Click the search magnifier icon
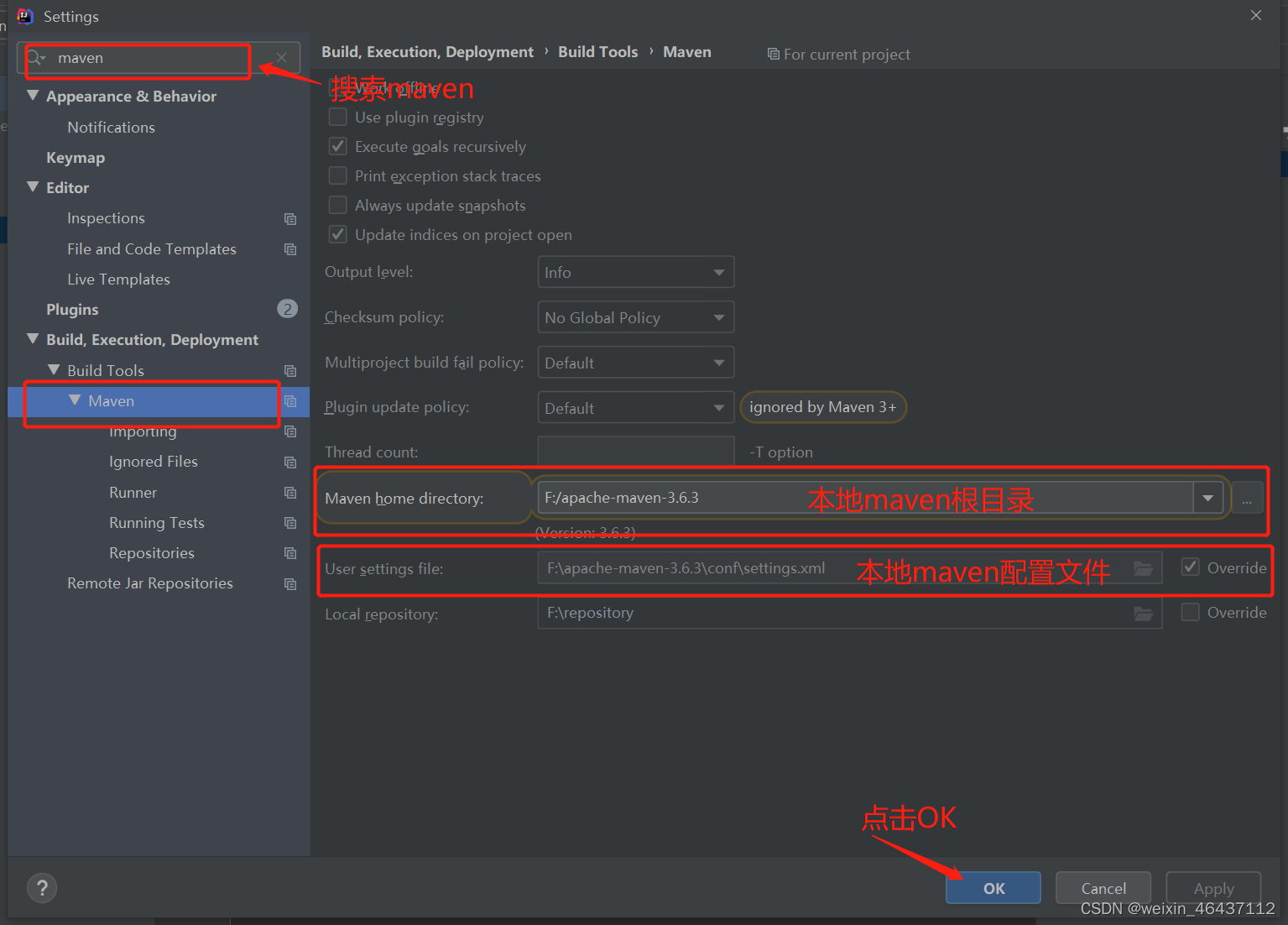The height and width of the screenshot is (925, 1288). (x=35, y=58)
